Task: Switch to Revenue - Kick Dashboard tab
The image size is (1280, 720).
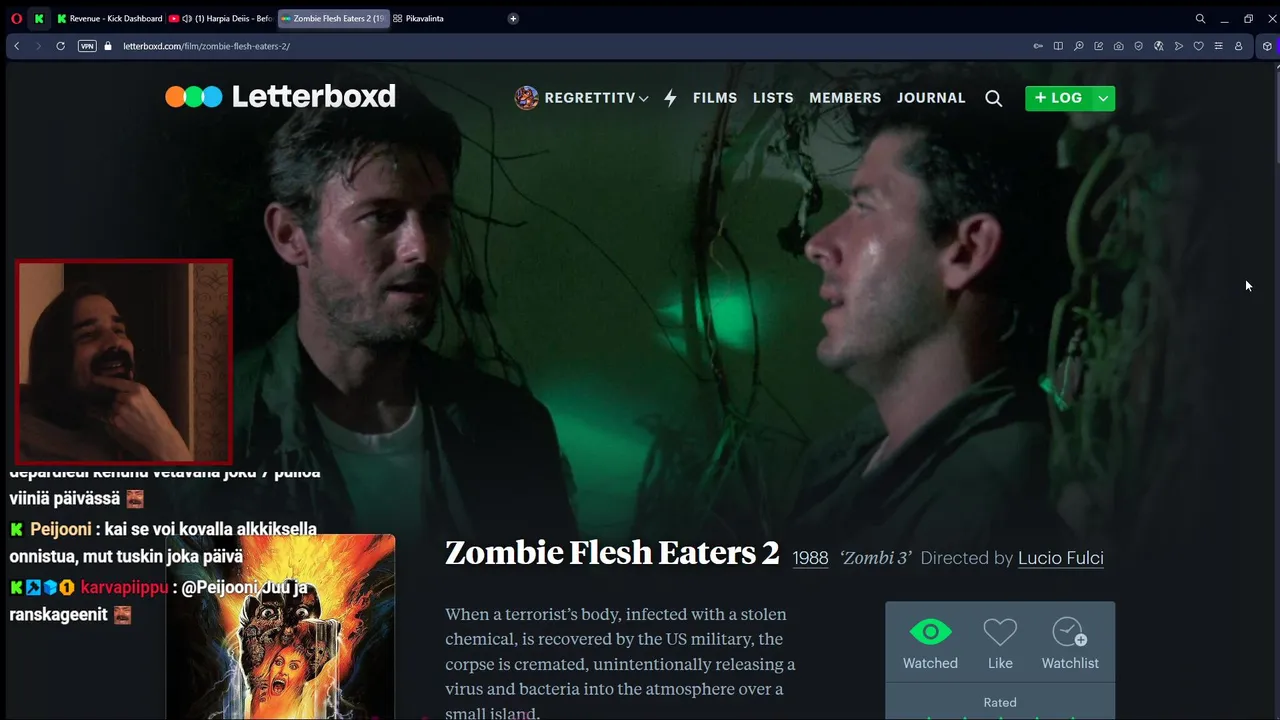Action: 109,18
